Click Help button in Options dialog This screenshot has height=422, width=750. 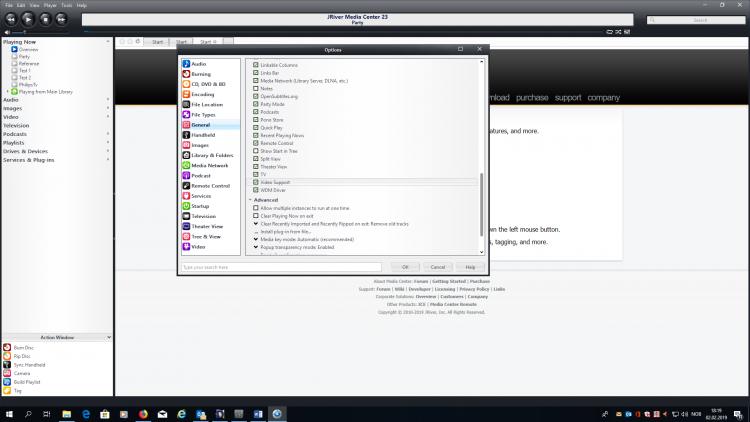(x=470, y=267)
